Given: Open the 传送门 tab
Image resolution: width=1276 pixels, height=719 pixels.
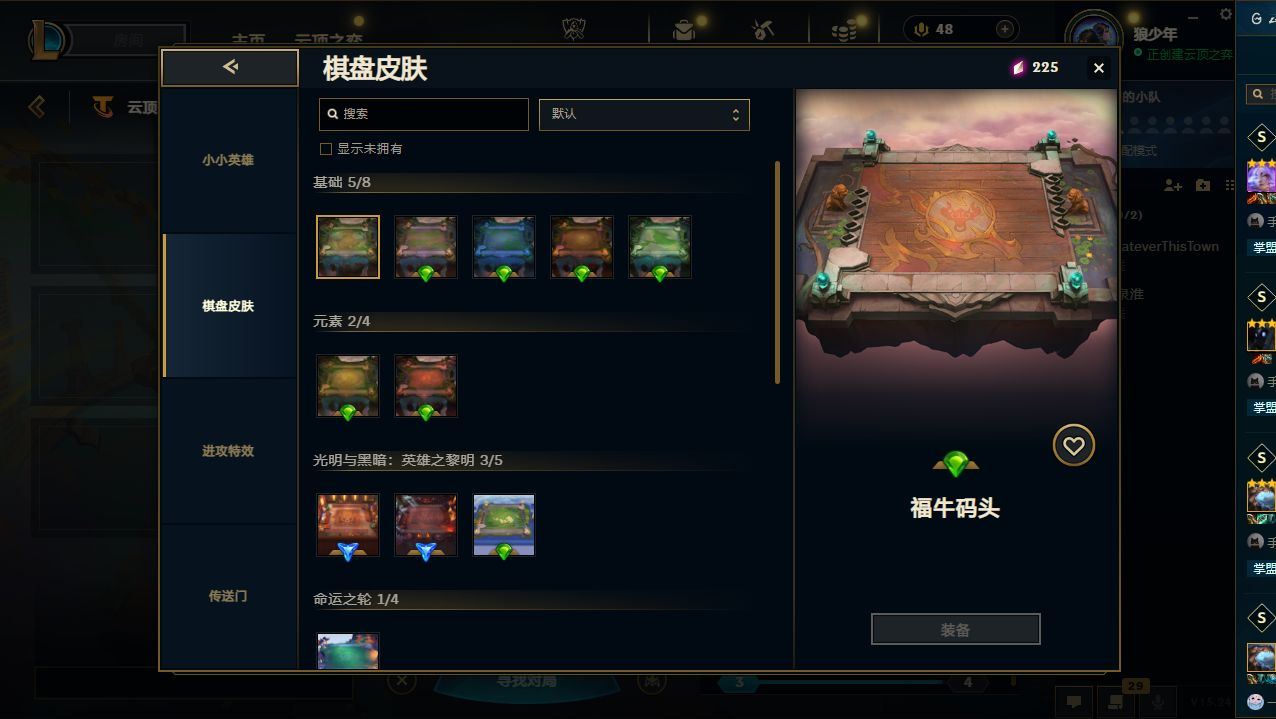Looking at the screenshot, I should [x=228, y=596].
